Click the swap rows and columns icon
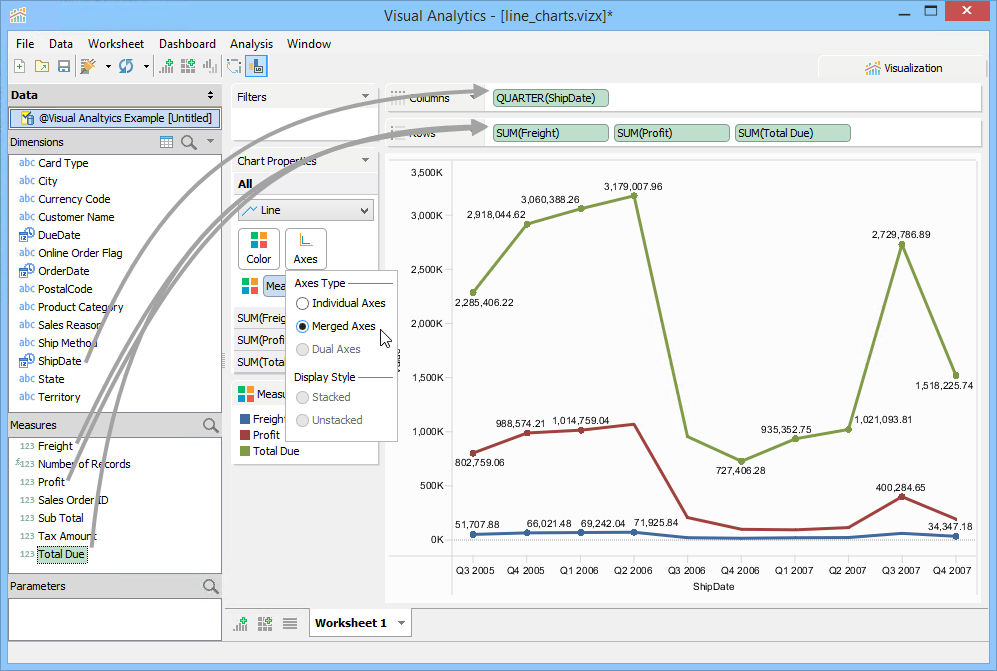 coord(234,66)
